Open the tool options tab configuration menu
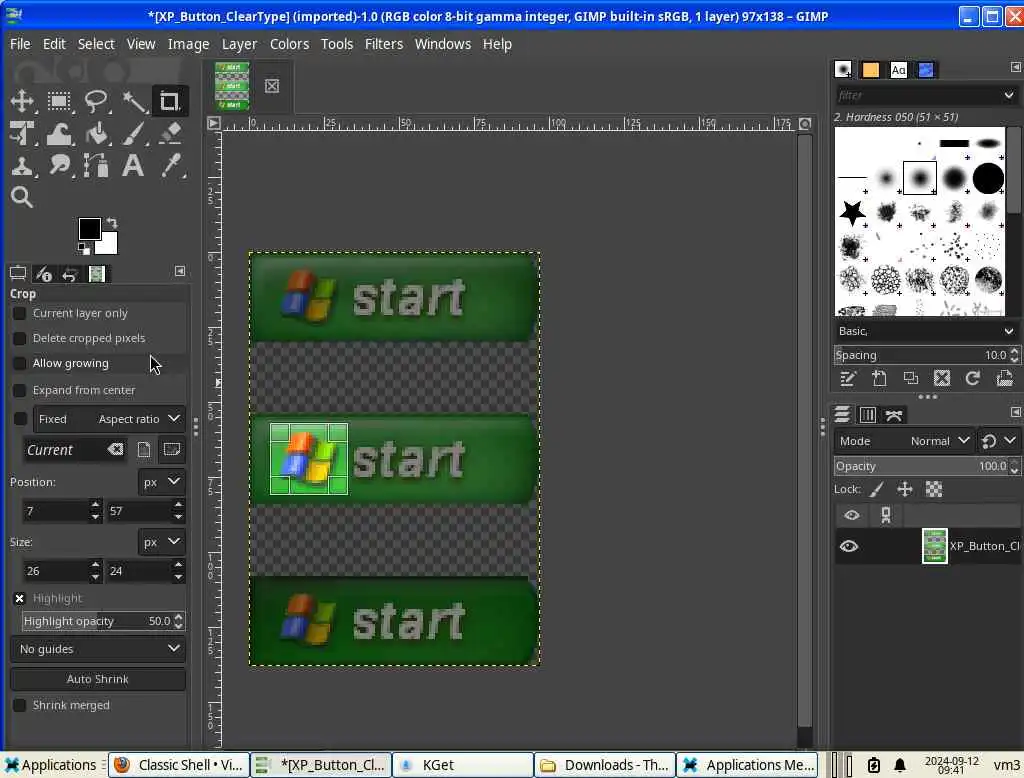The height and width of the screenshot is (778, 1024). tap(180, 271)
